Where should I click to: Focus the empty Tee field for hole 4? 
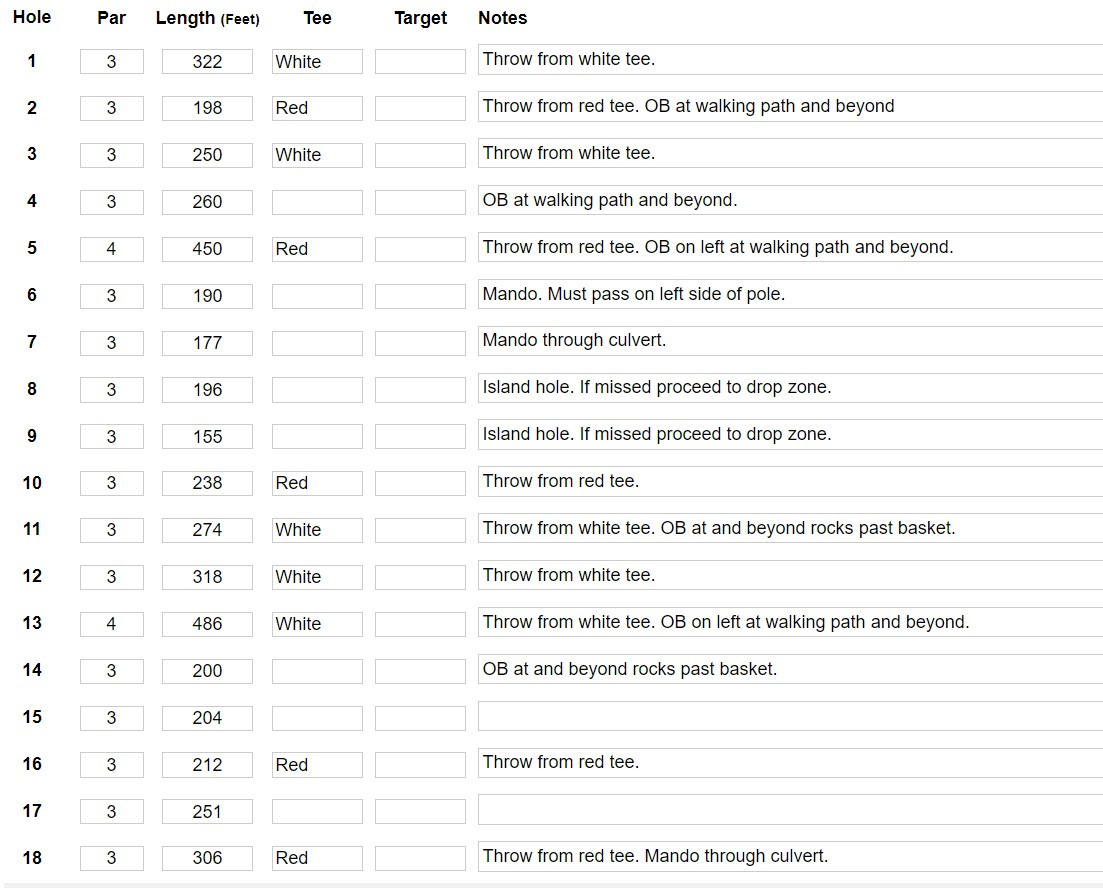point(317,202)
